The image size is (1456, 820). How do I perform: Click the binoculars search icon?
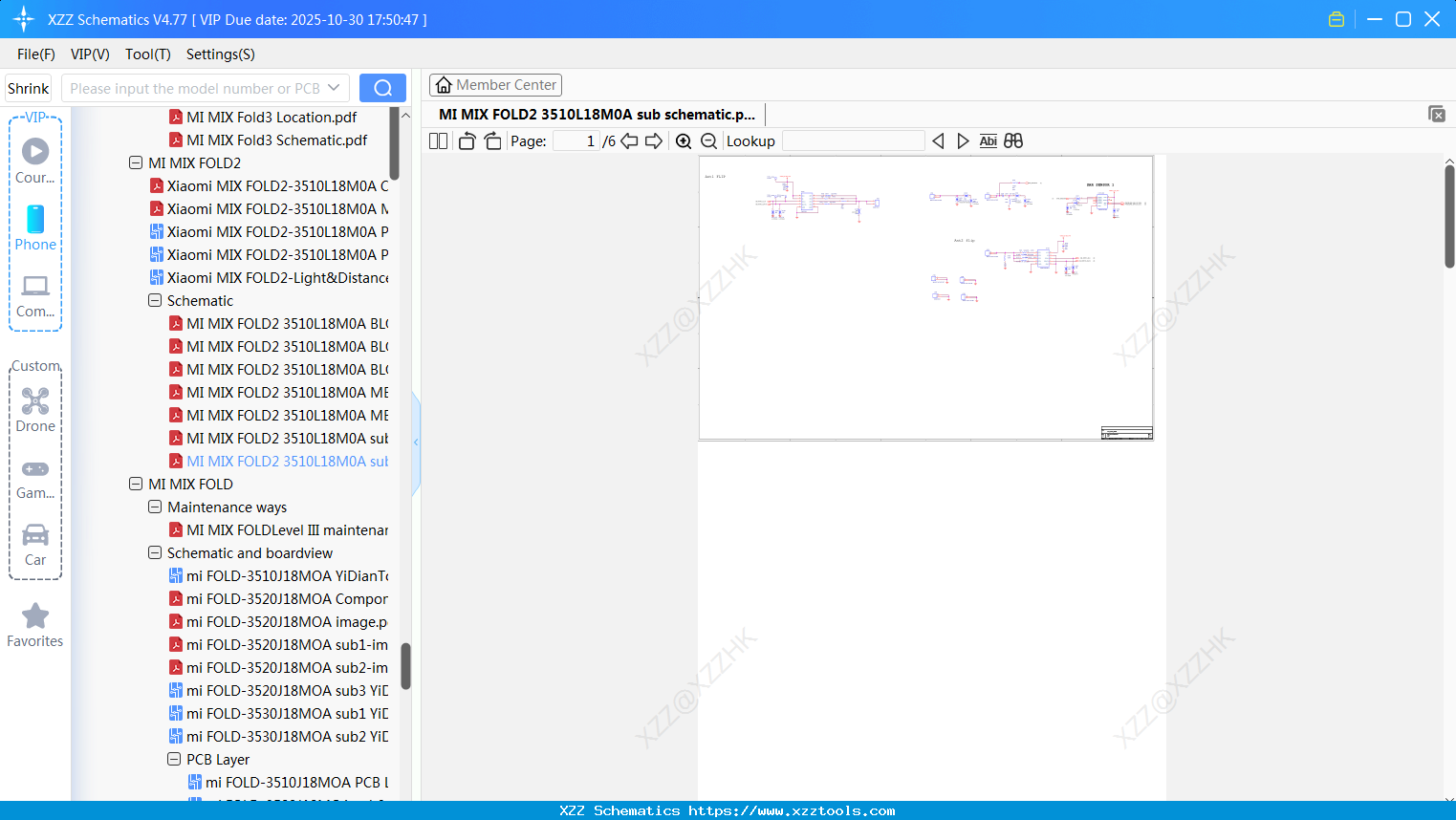tap(1013, 141)
